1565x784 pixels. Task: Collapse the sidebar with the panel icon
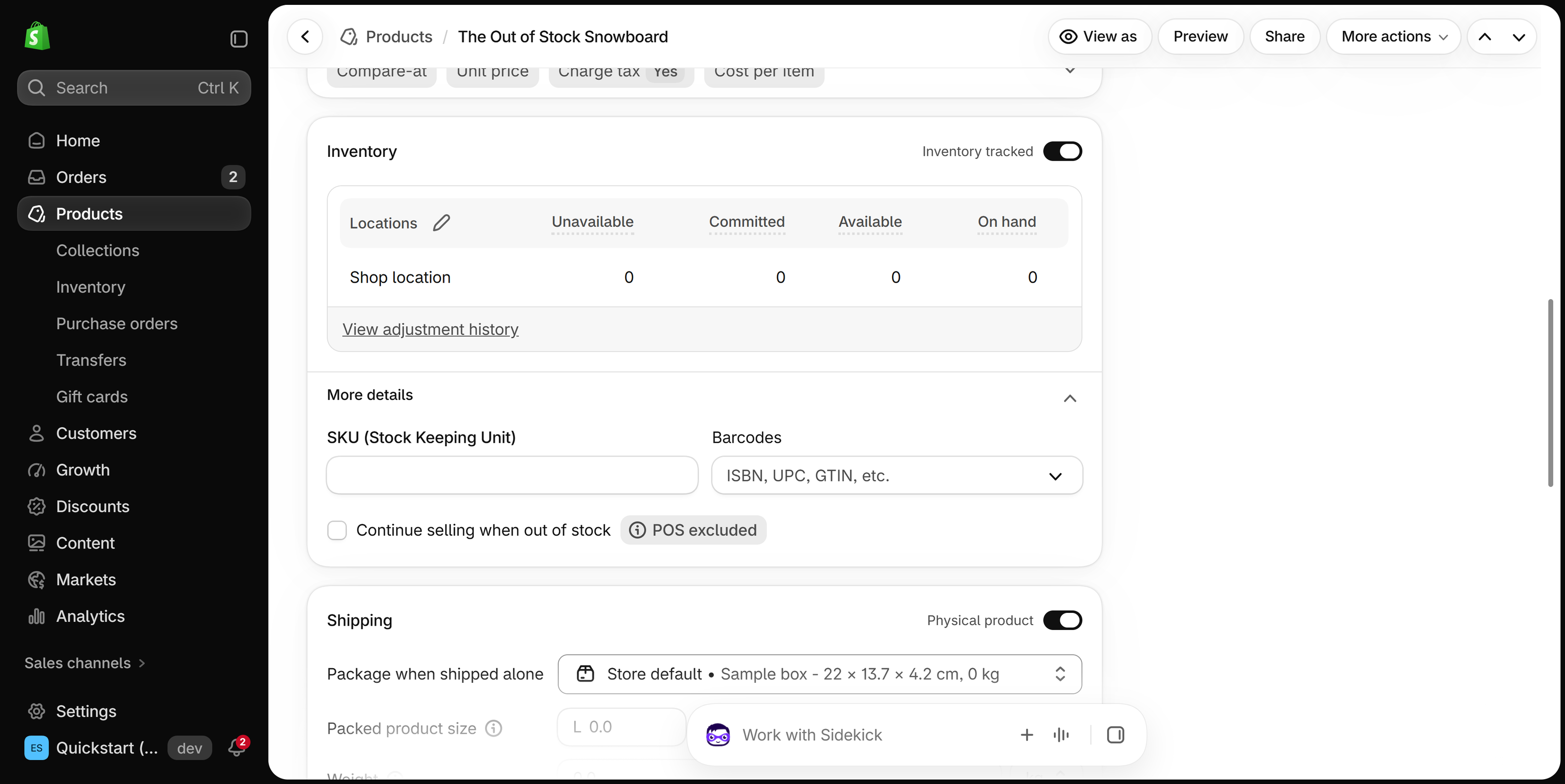pyautogui.click(x=239, y=39)
